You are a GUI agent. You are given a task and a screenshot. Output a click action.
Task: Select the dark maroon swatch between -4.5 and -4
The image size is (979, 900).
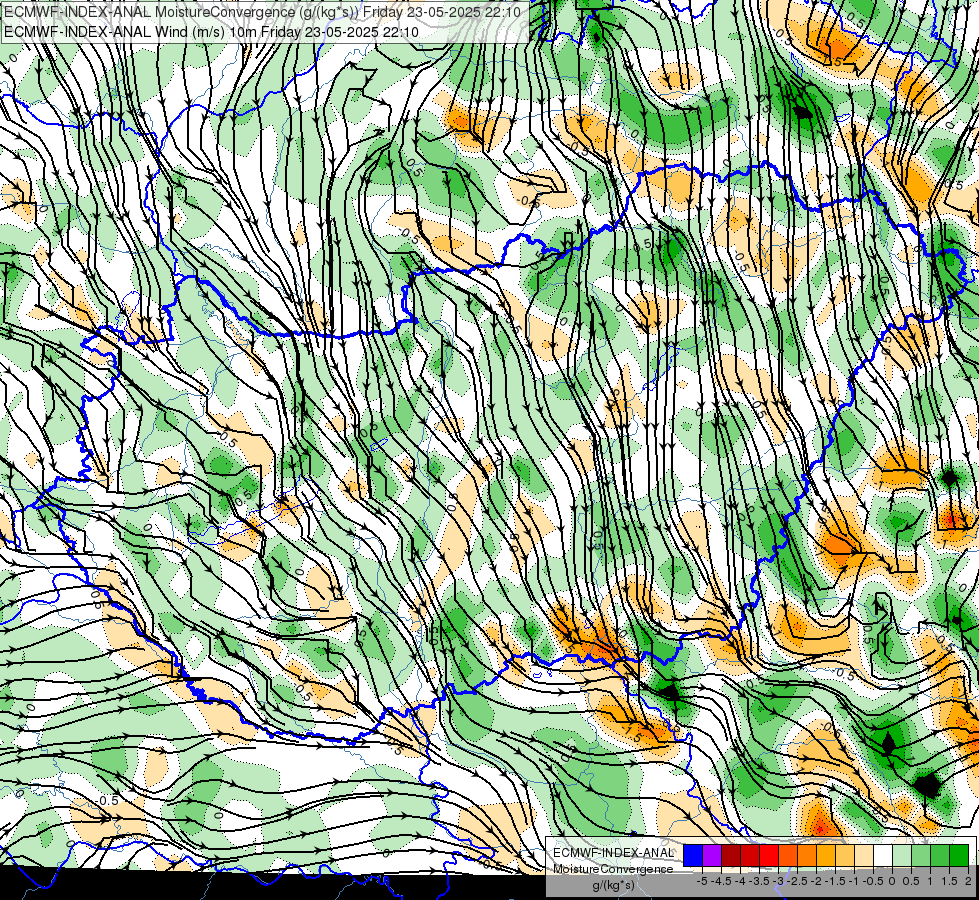731,856
